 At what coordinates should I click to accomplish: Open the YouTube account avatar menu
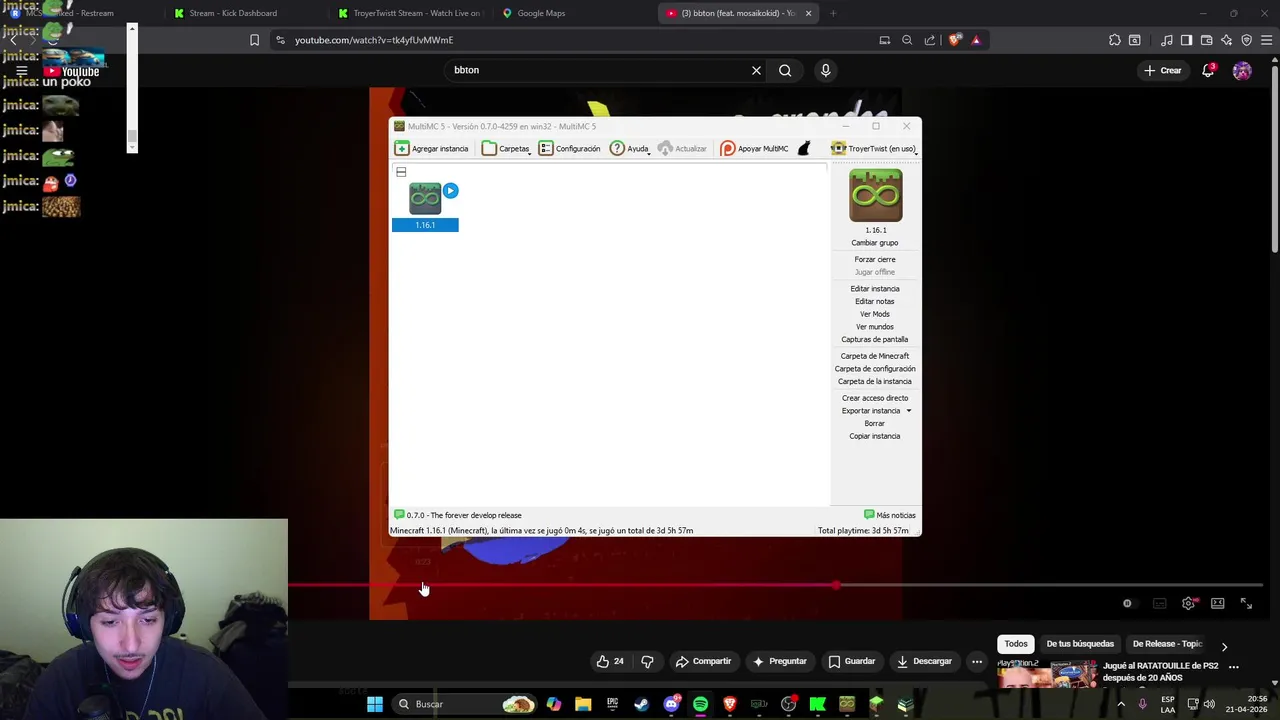pyautogui.click(x=1242, y=70)
